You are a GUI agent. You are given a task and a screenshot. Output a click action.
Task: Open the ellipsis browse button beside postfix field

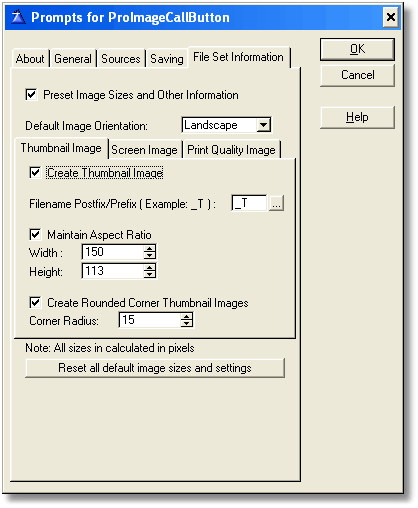(276, 203)
